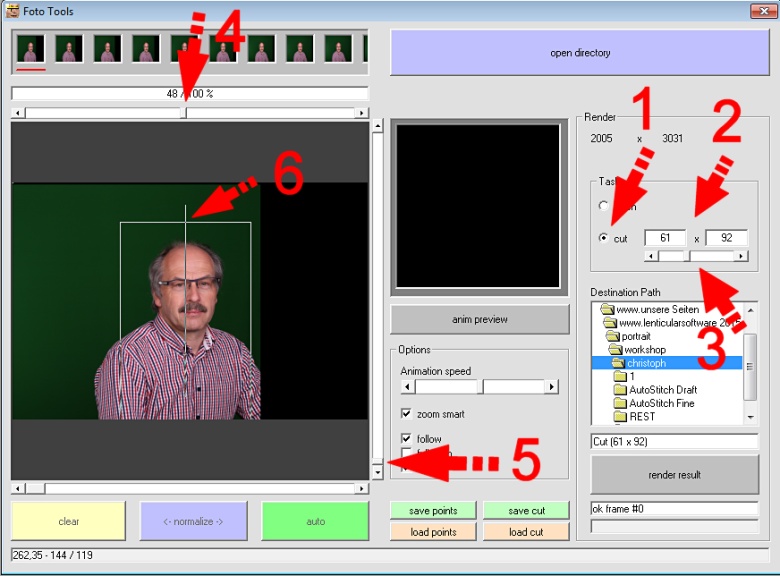Toggle the zoom smart checkbox
780x576 pixels.
coord(406,414)
